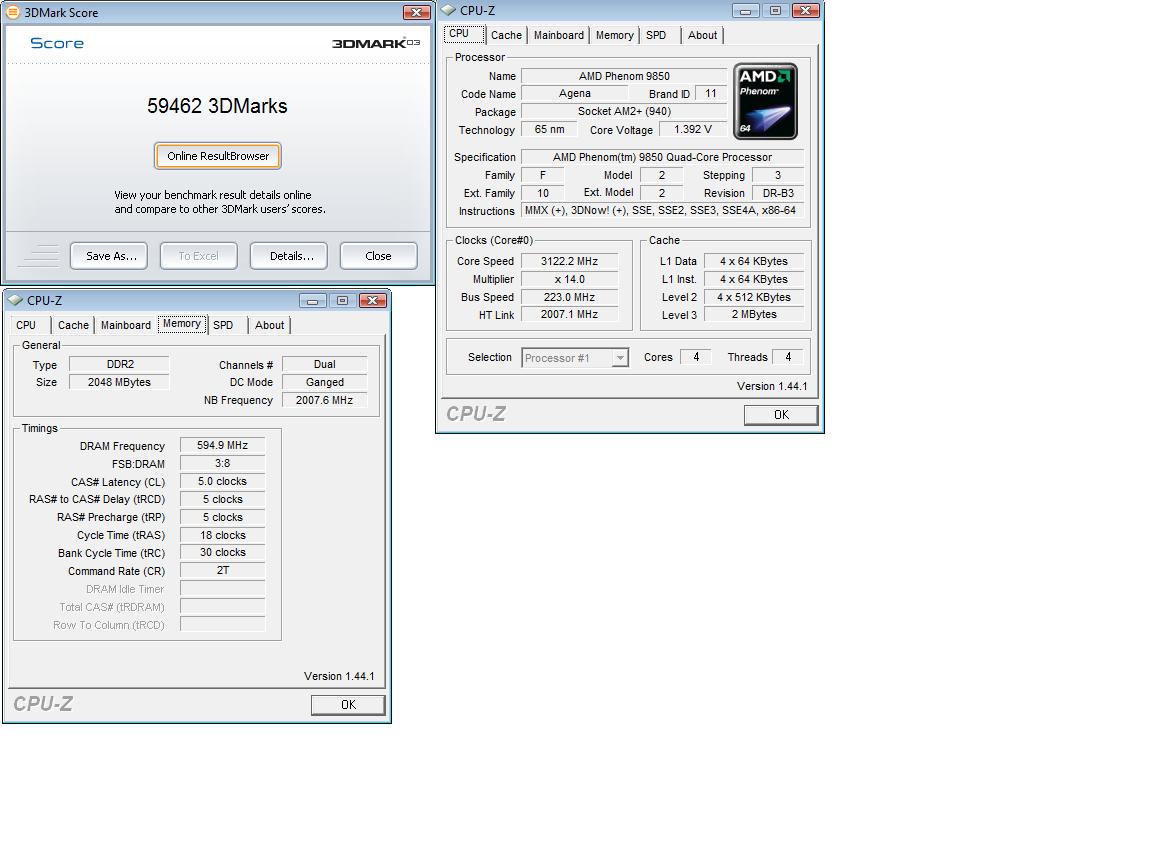
Task: Open Memory tab in processor CPU-Z window
Action: coord(614,35)
